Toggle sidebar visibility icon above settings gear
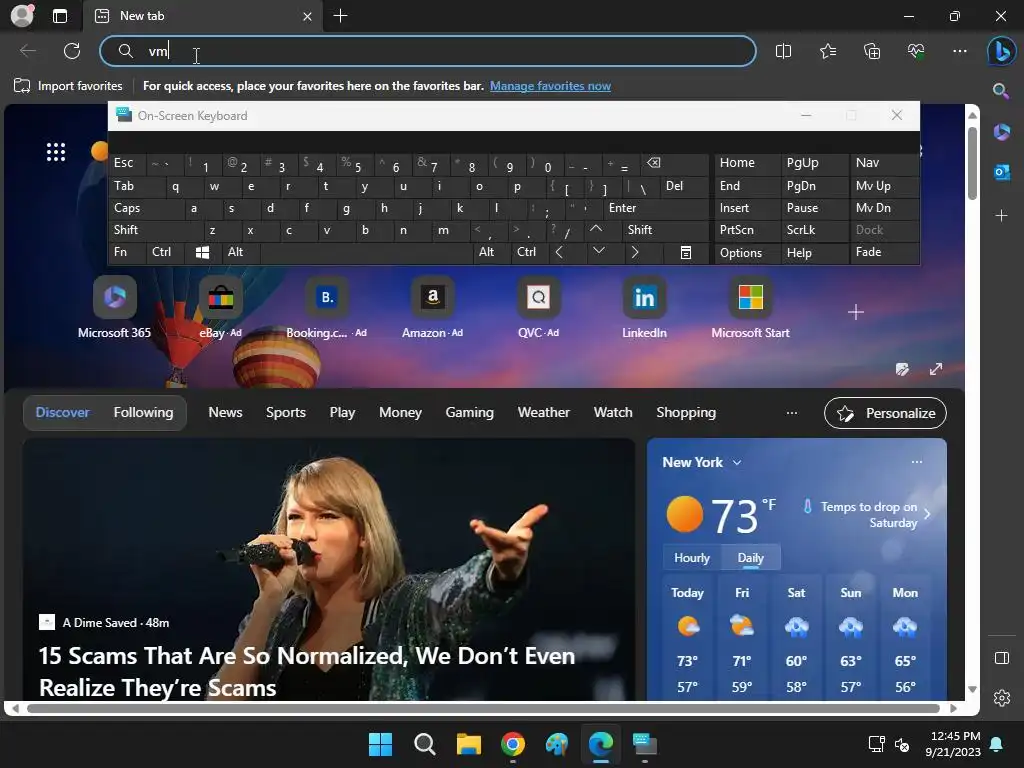This screenshot has height=768, width=1024. point(1001,658)
